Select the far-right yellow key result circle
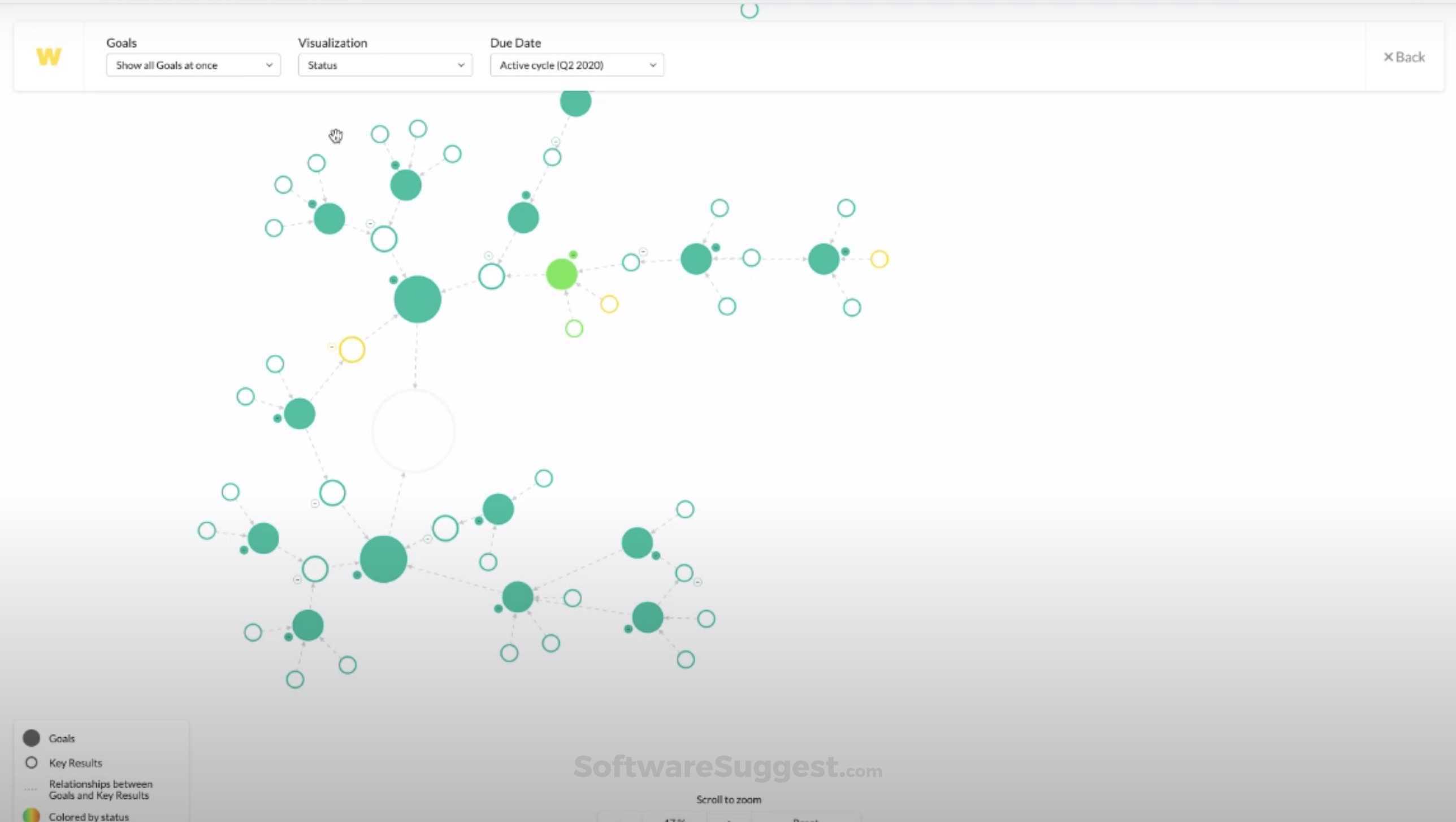This screenshot has height=822, width=1456. point(879,259)
